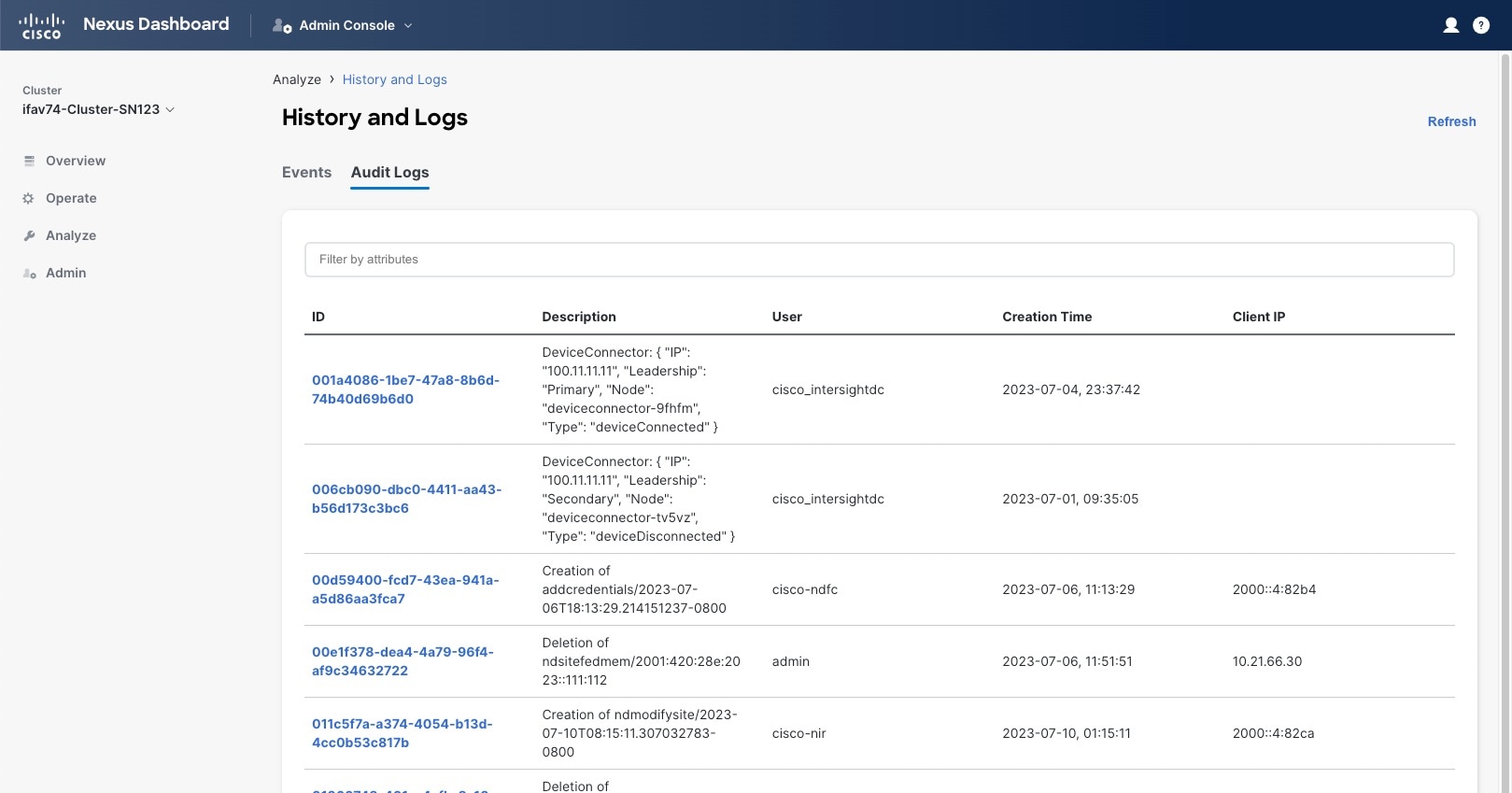Click the ID column header
This screenshot has width=1512, height=793.
click(318, 317)
